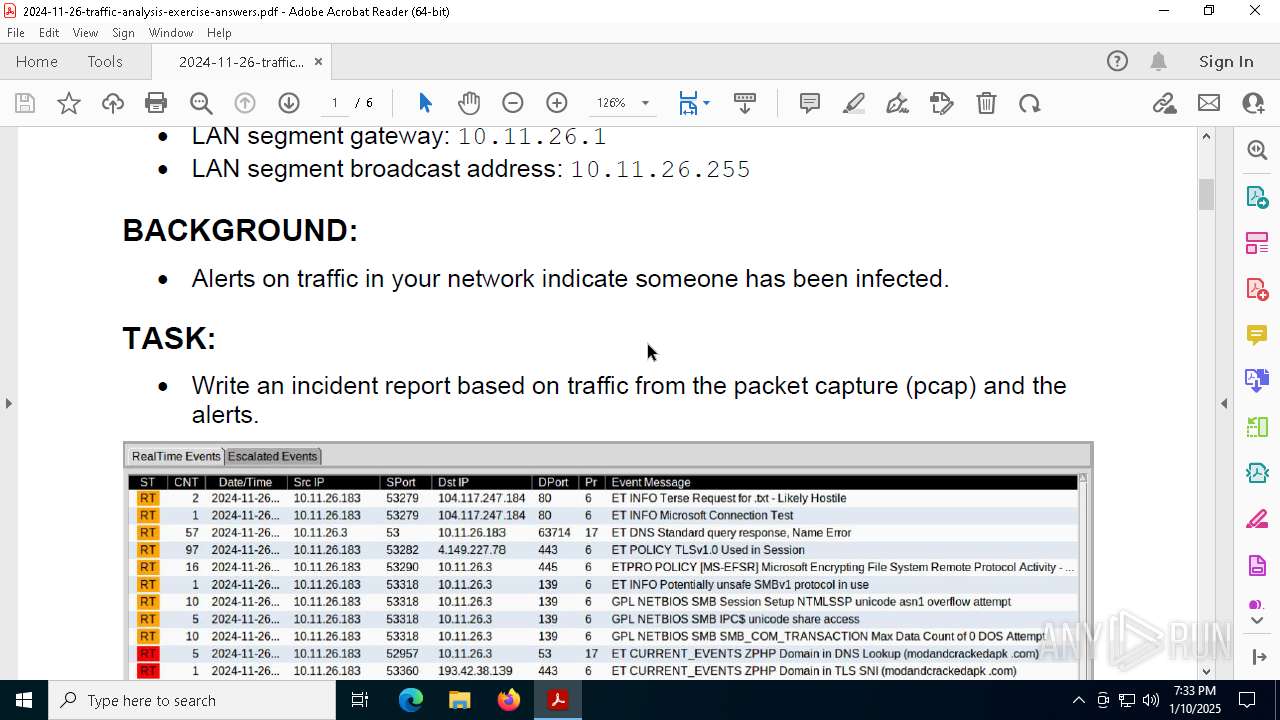Save the file with the floppy disk icon

pos(25,103)
